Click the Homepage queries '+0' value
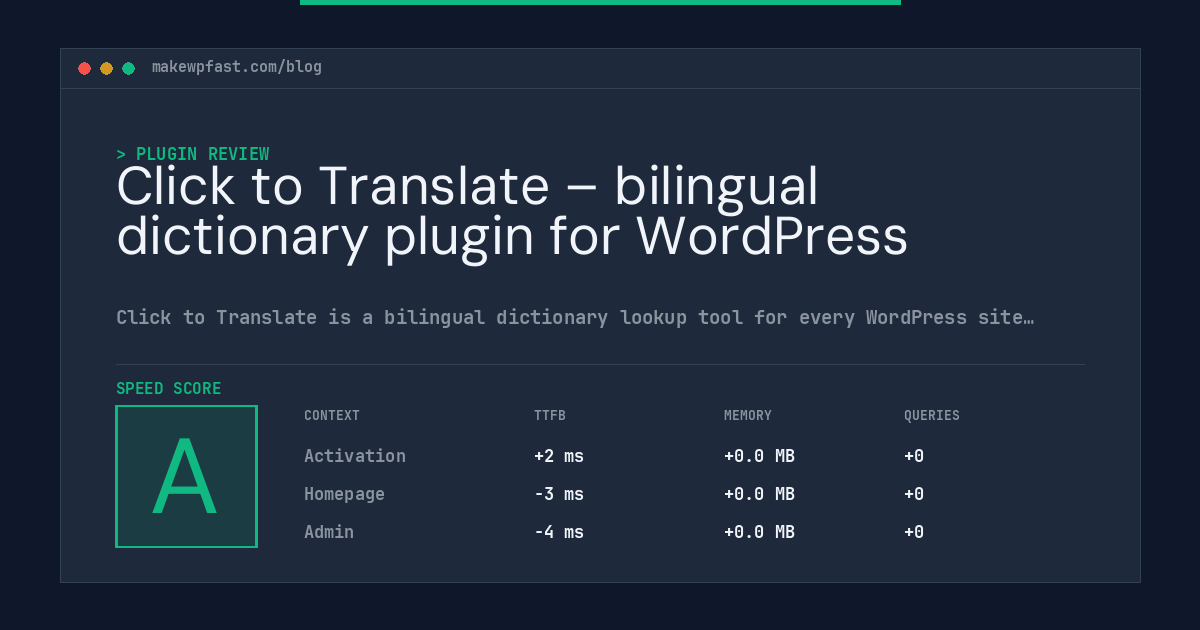Screen dimensions: 1200x630 pyautogui.click(x=914, y=494)
